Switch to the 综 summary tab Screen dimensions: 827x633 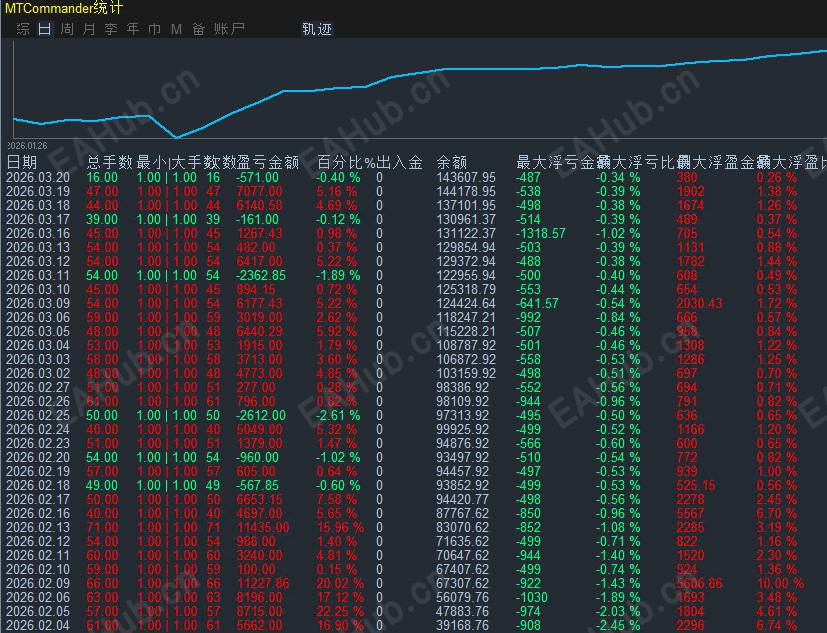[x=23, y=29]
